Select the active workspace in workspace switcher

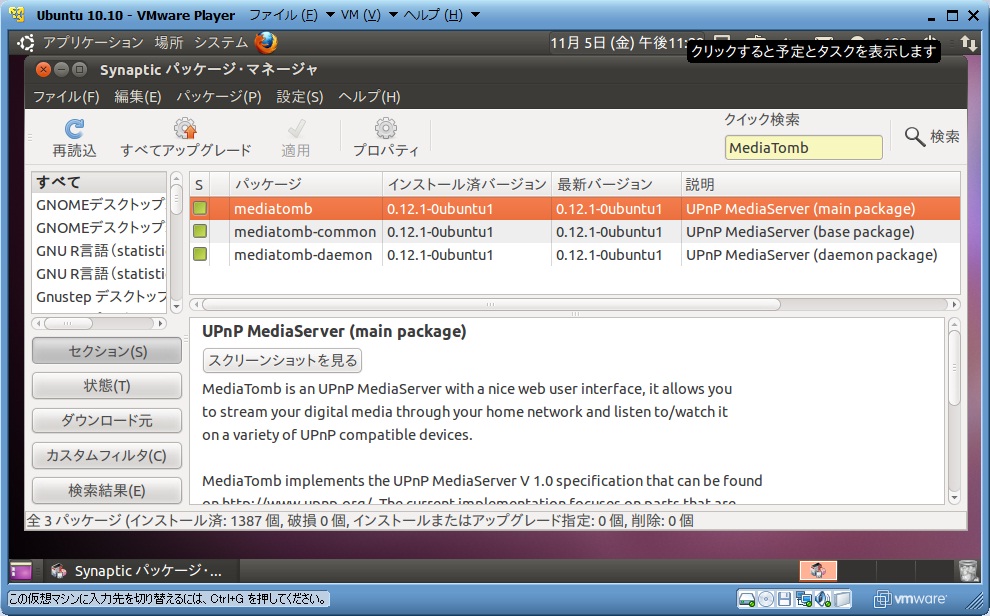tap(818, 571)
